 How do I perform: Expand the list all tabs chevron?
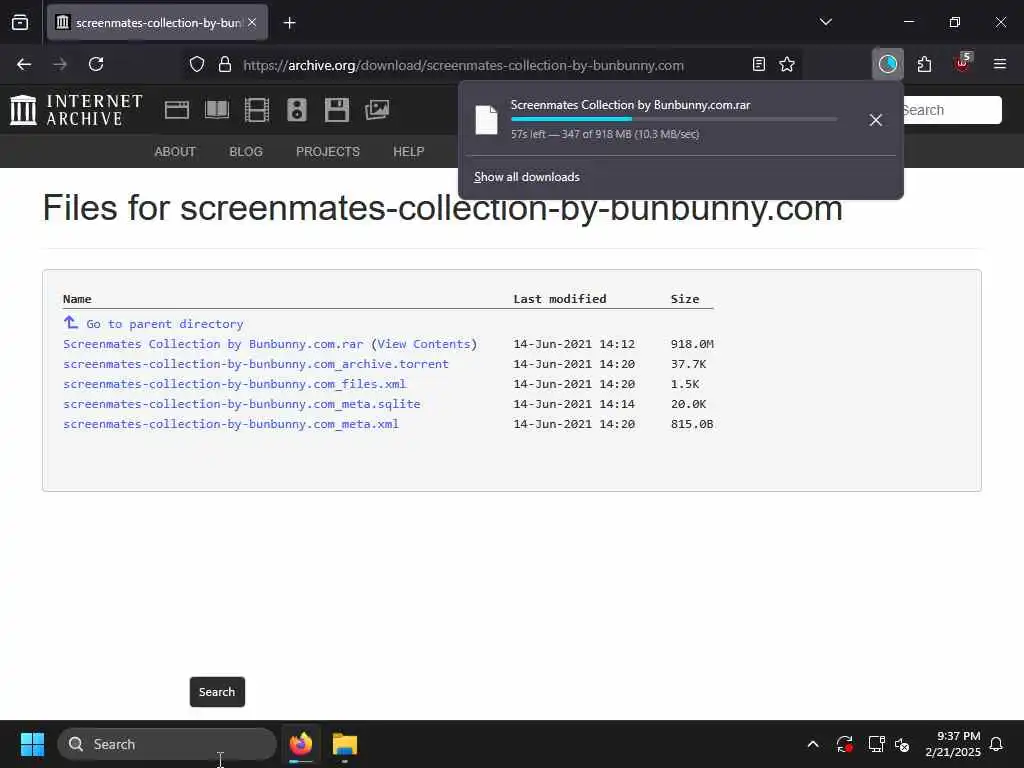click(x=825, y=22)
